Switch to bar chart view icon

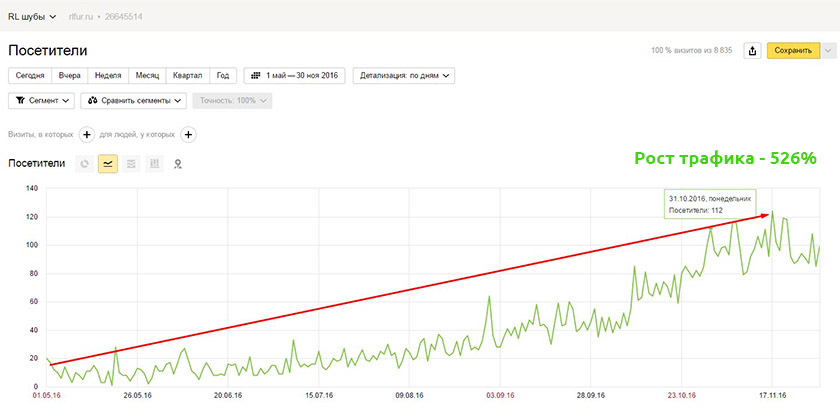point(155,164)
